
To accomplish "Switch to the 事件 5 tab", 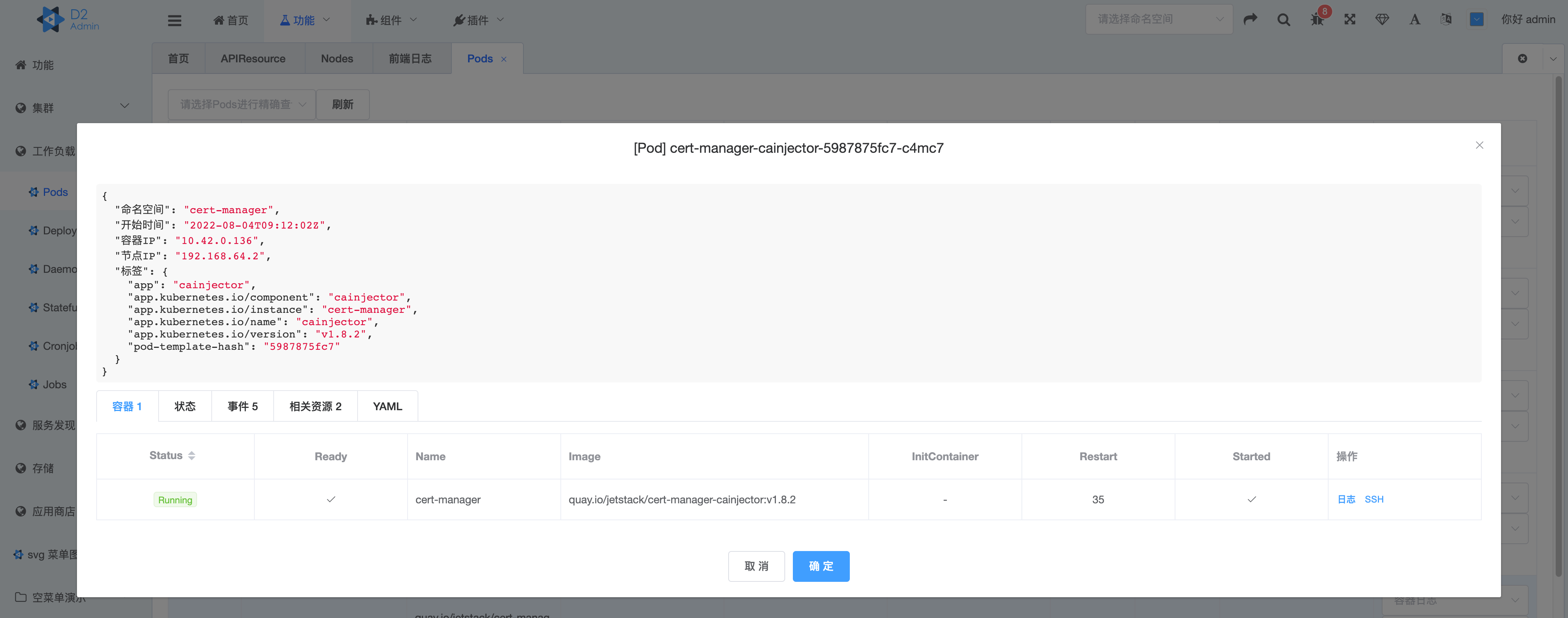I will coord(242,406).
